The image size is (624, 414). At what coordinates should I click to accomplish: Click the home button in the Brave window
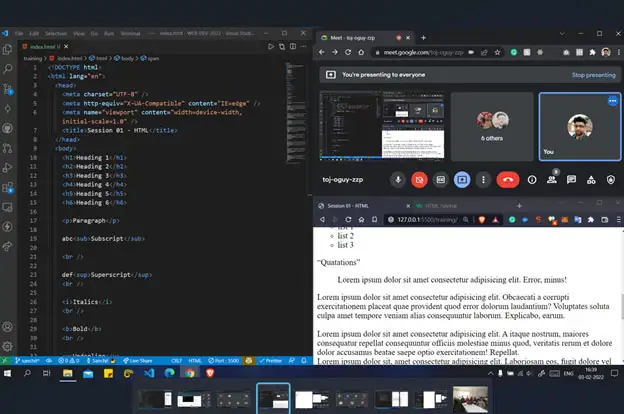click(x=361, y=220)
